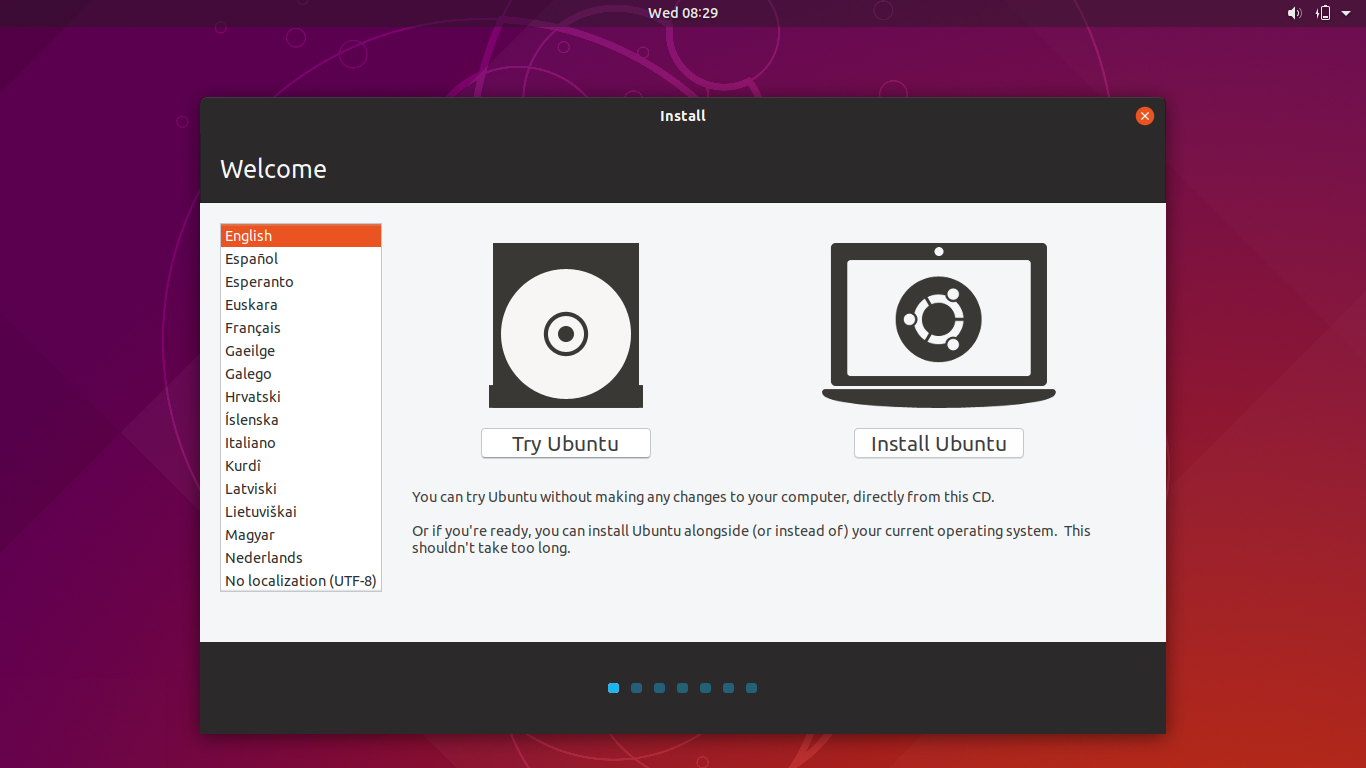This screenshot has width=1366, height=768.
Task: Close the Install window
Action: point(1145,116)
